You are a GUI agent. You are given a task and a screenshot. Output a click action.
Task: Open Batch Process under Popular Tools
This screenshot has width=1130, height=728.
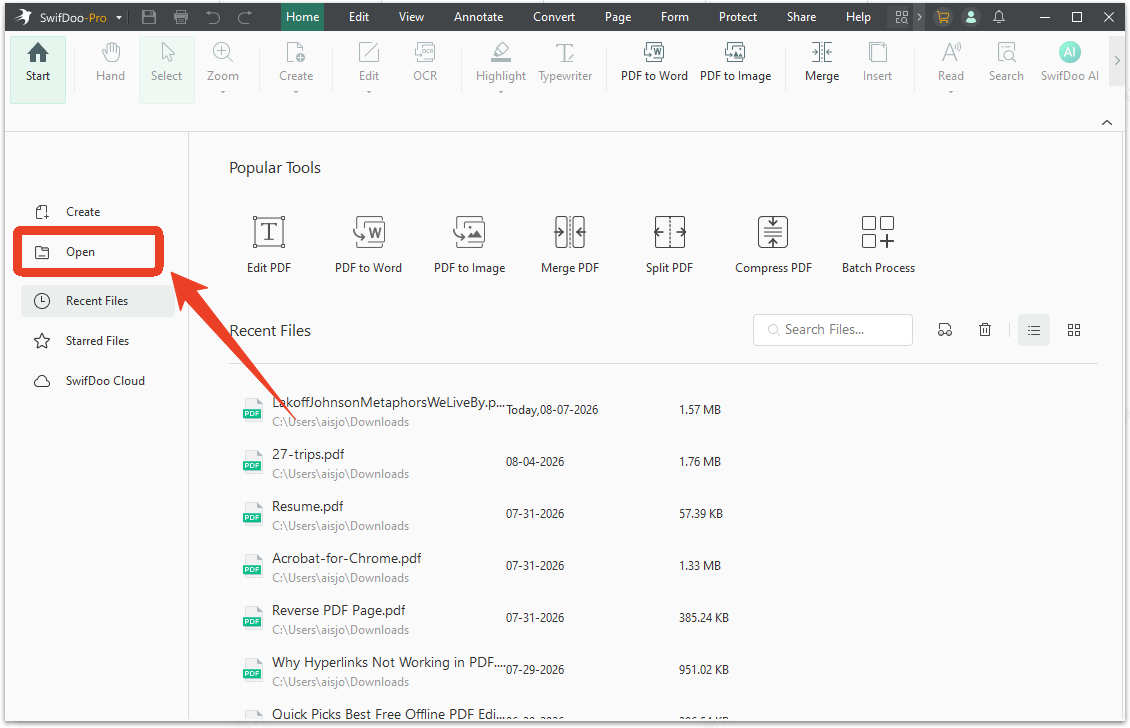(x=878, y=244)
